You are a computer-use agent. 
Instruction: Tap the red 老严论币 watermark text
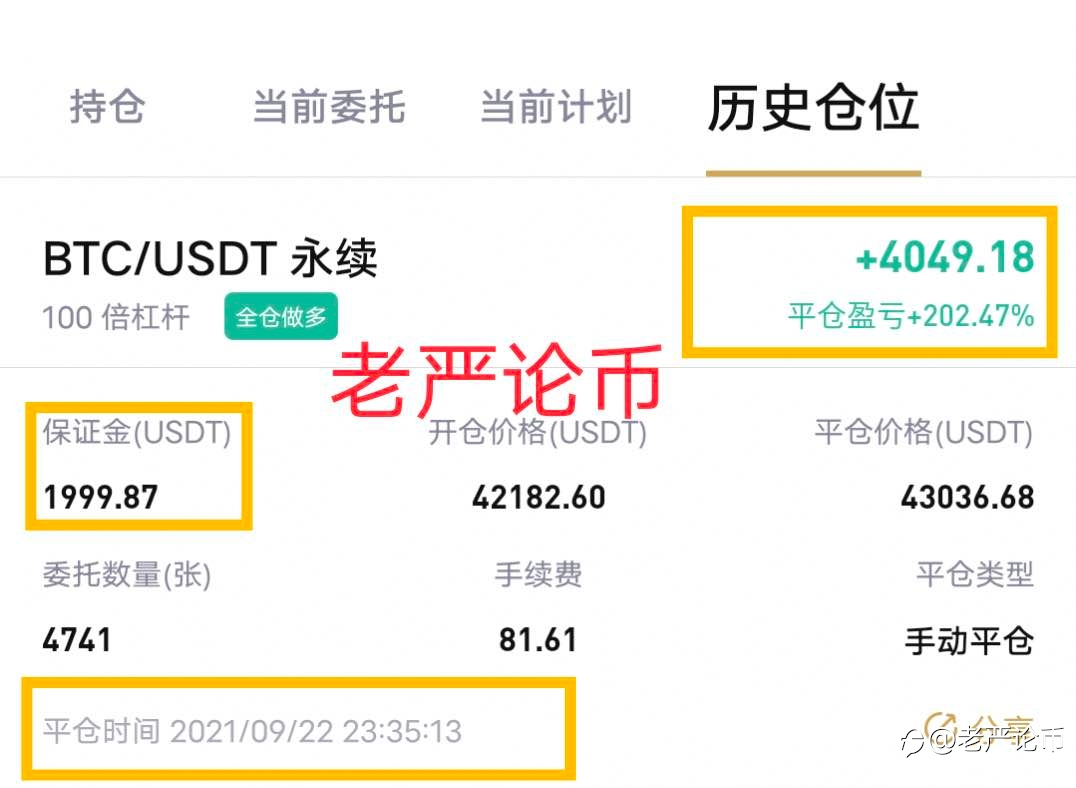coord(498,381)
